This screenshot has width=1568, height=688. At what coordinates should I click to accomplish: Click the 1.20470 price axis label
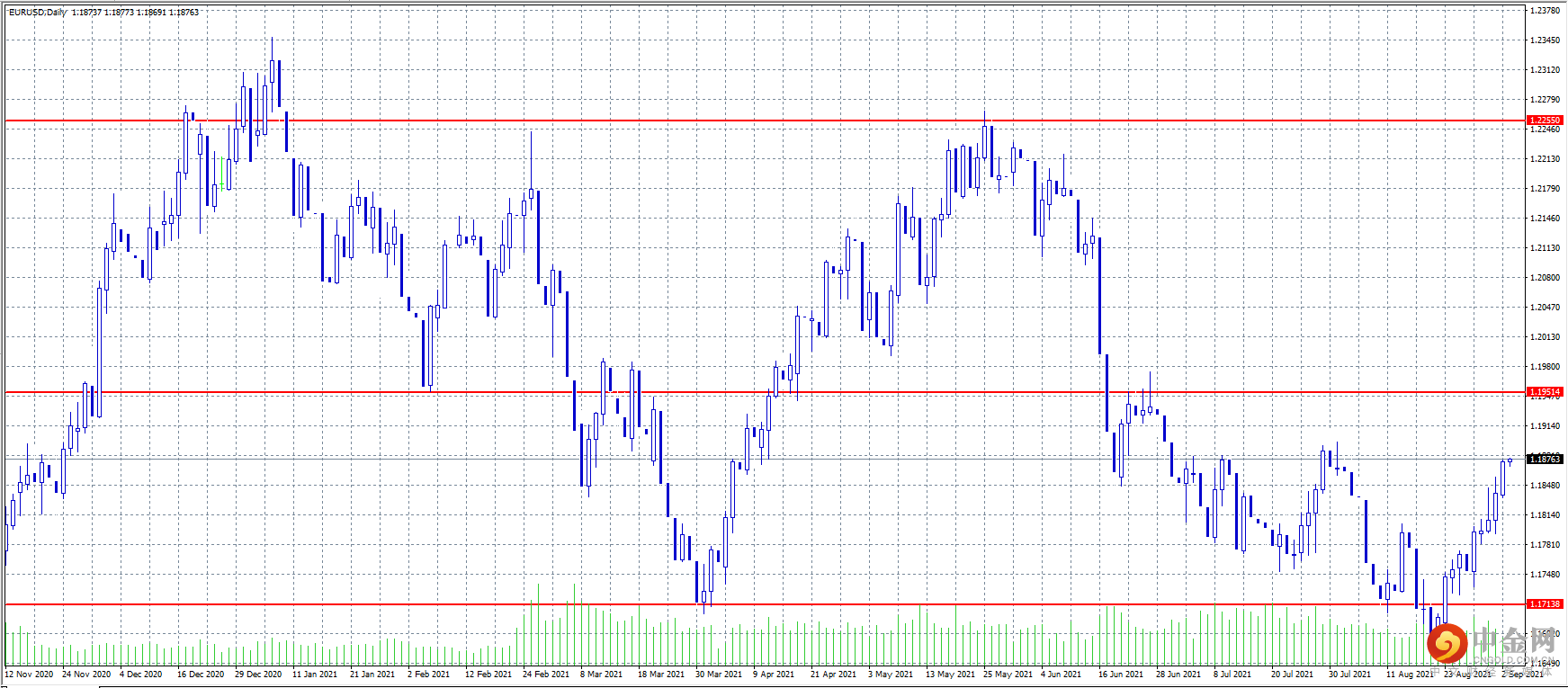click(x=1546, y=308)
